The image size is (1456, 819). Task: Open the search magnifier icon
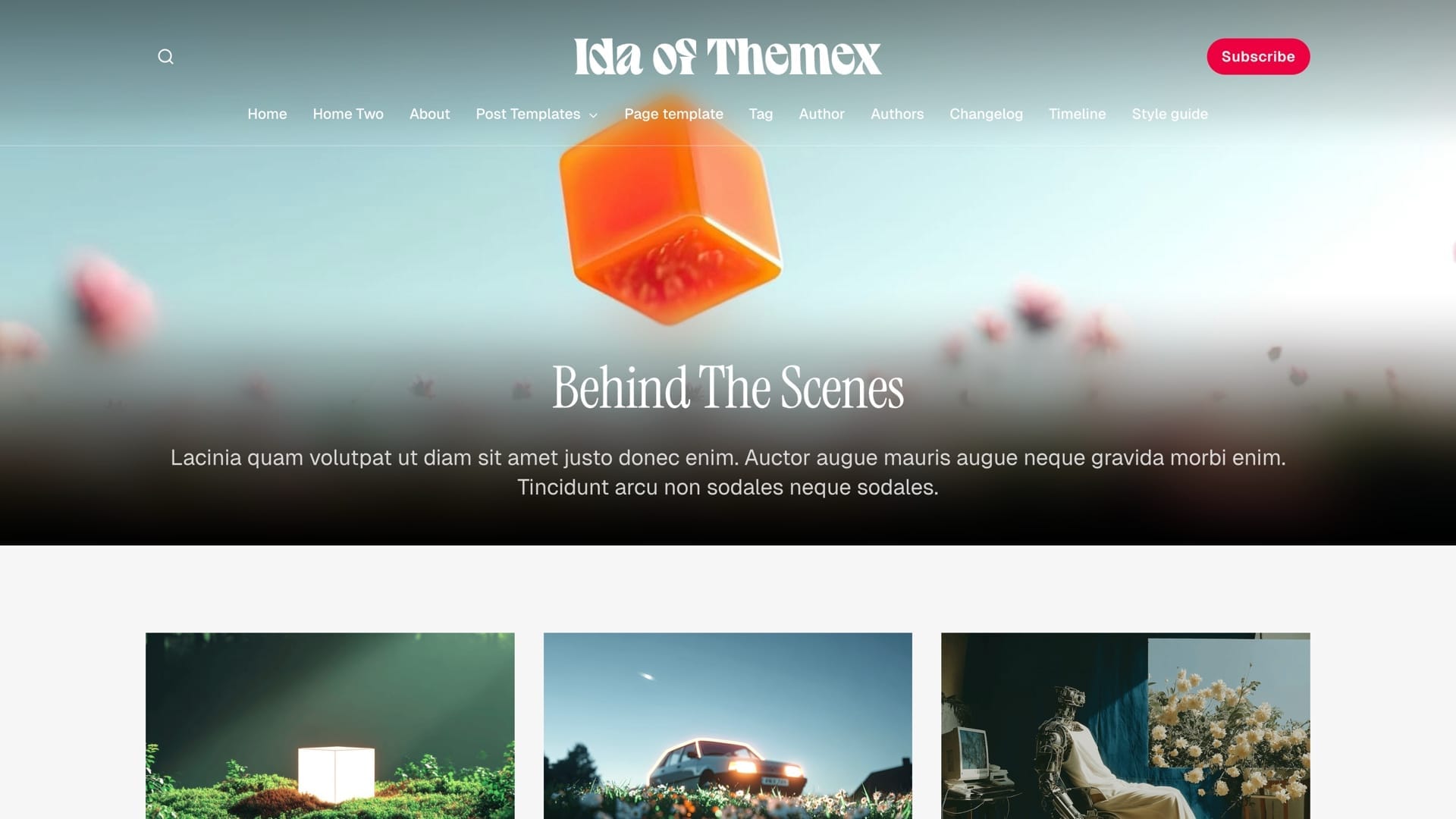pyautogui.click(x=165, y=57)
